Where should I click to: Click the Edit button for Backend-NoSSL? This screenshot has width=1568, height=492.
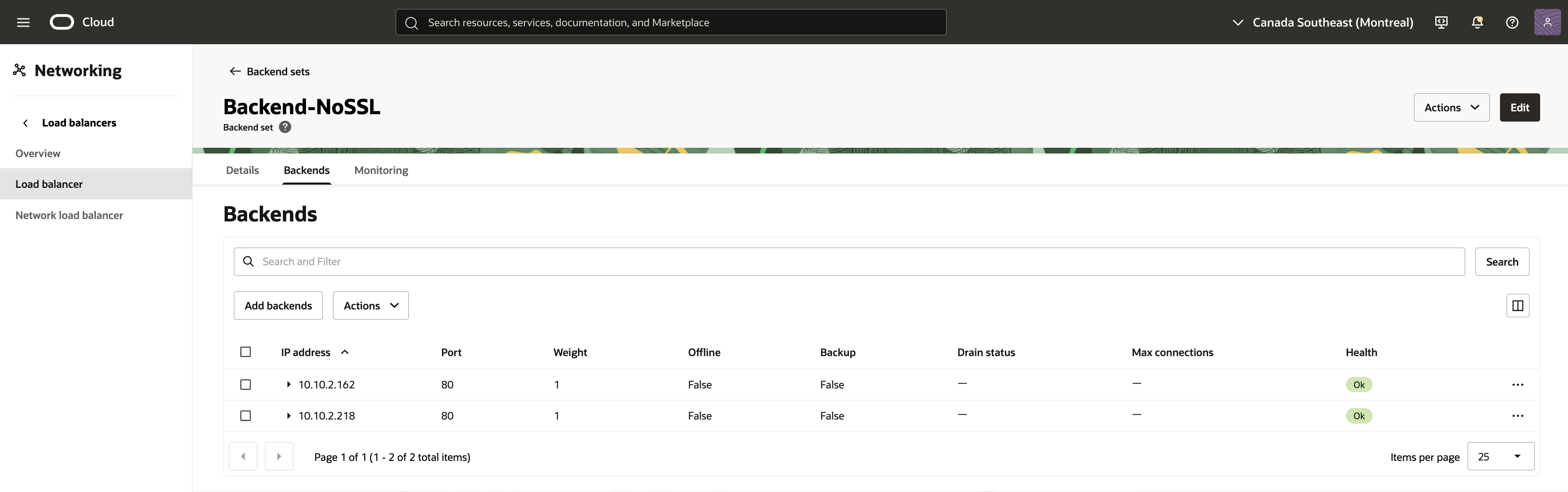tap(1520, 107)
